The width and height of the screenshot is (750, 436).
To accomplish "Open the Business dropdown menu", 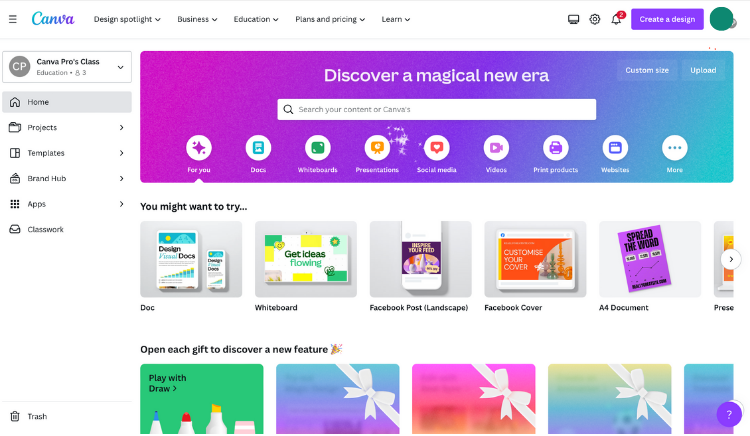I will coord(197,19).
